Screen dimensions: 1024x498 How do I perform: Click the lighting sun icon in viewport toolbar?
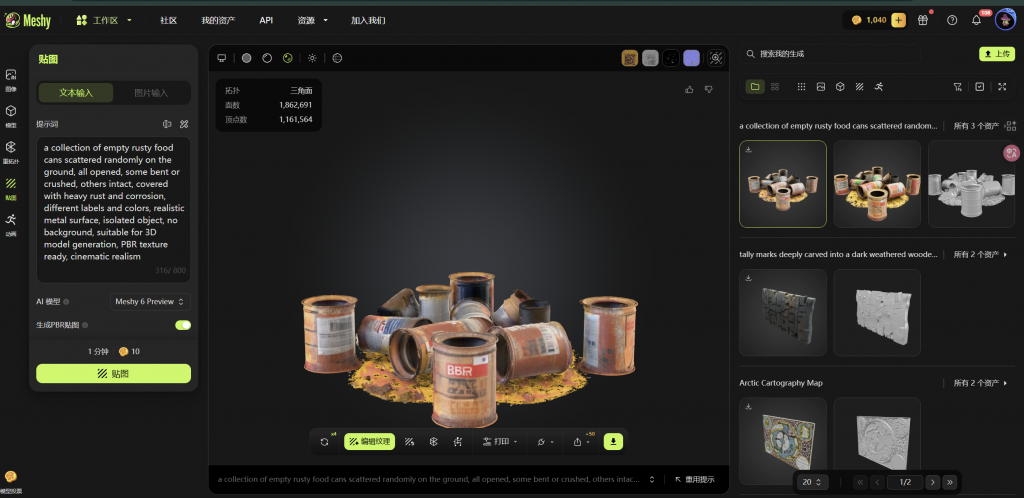(x=312, y=58)
